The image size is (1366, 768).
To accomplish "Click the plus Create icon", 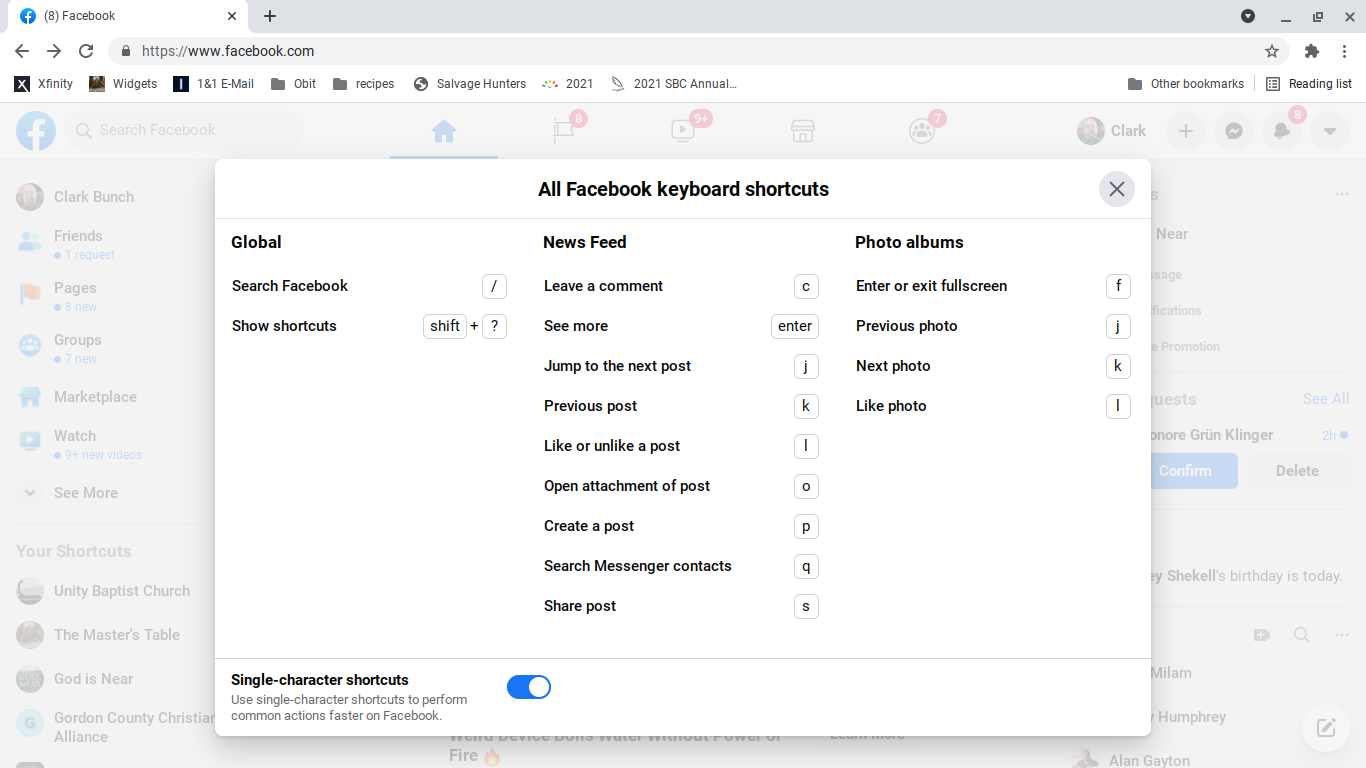I will coord(1186,131).
